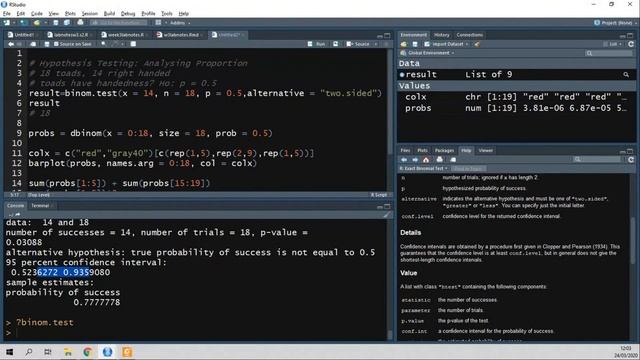The image size is (640, 360).
Task: Click the Find/Replace magnifier in editor toolbar
Action: tap(104, 44)
